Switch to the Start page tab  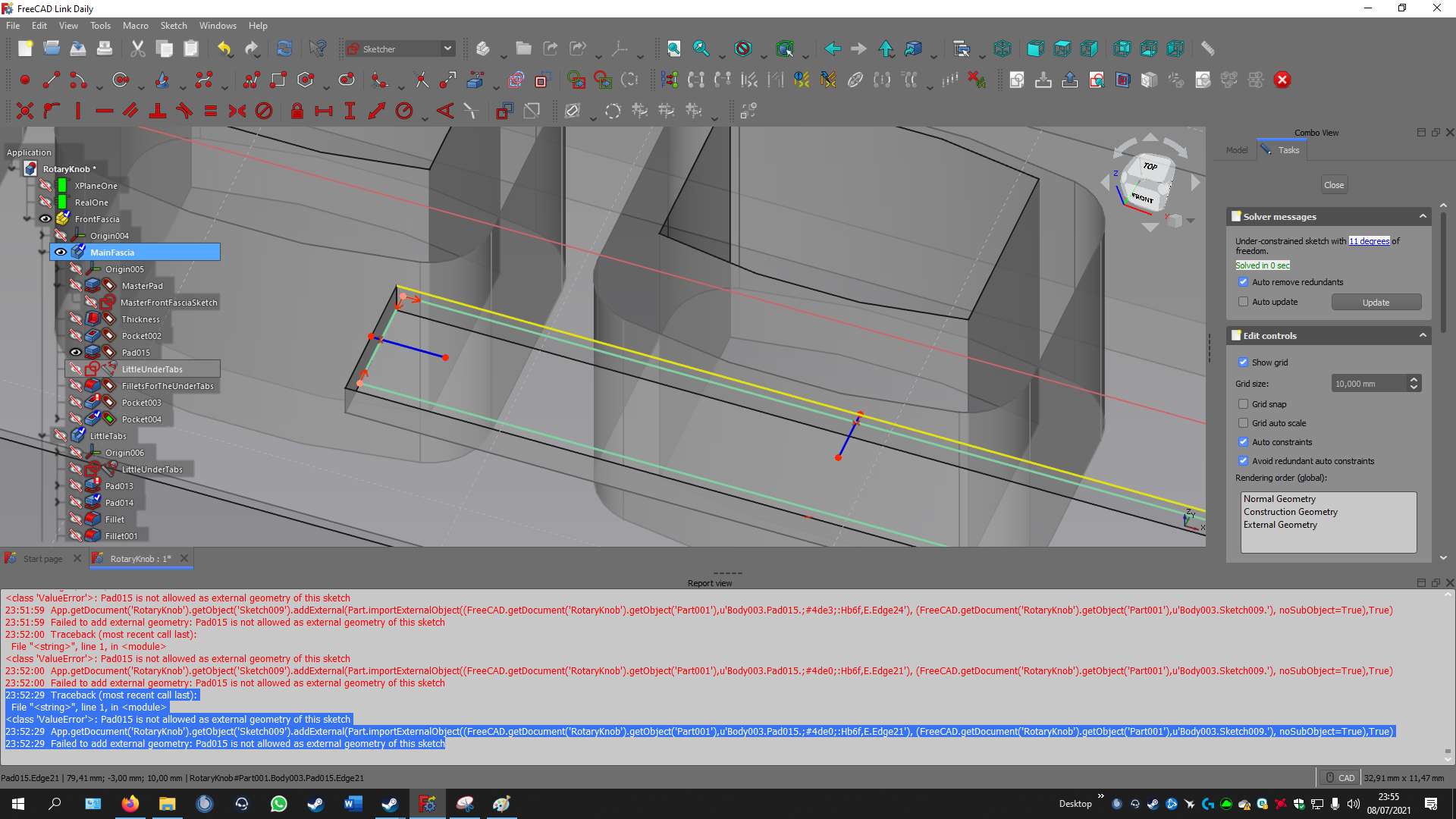[x=42, y=559]
